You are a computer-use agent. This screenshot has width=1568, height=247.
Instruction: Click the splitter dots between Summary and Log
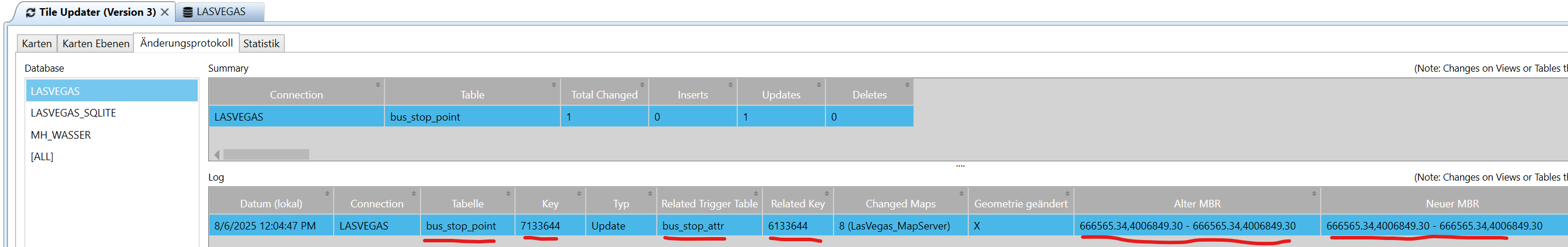960,165
